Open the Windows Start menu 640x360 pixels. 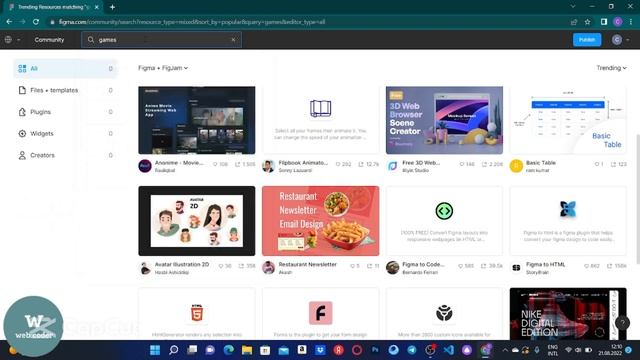point(155,350)
